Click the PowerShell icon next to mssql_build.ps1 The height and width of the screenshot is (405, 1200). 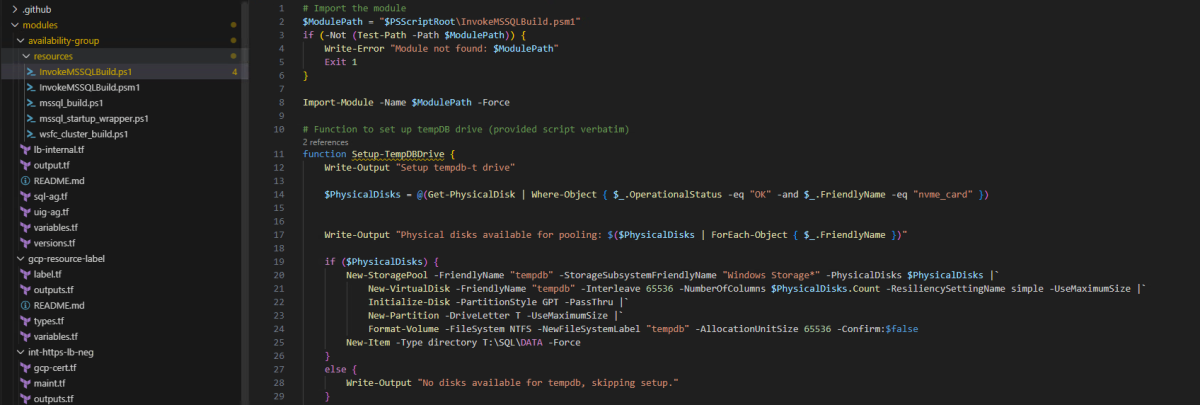[x=30, y=103]
